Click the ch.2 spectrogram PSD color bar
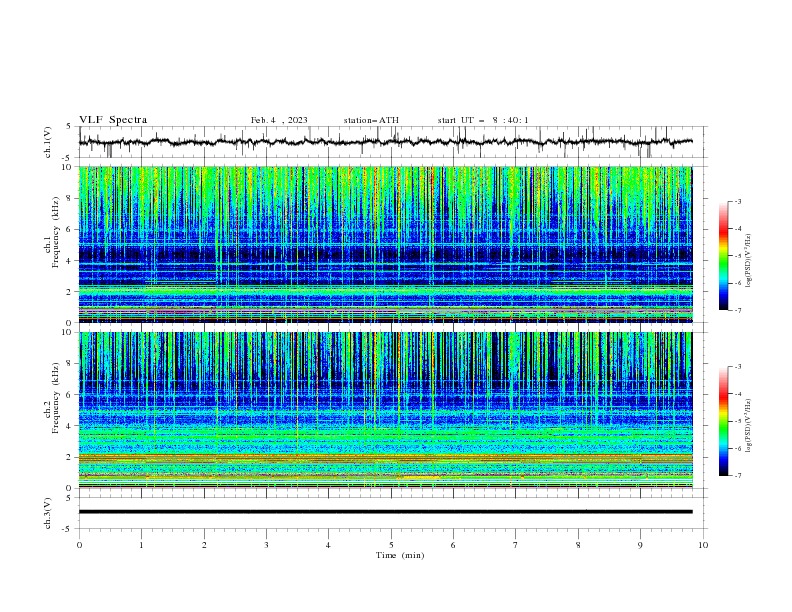This screenshot has width=792, height=612. (x=723, y=421)
